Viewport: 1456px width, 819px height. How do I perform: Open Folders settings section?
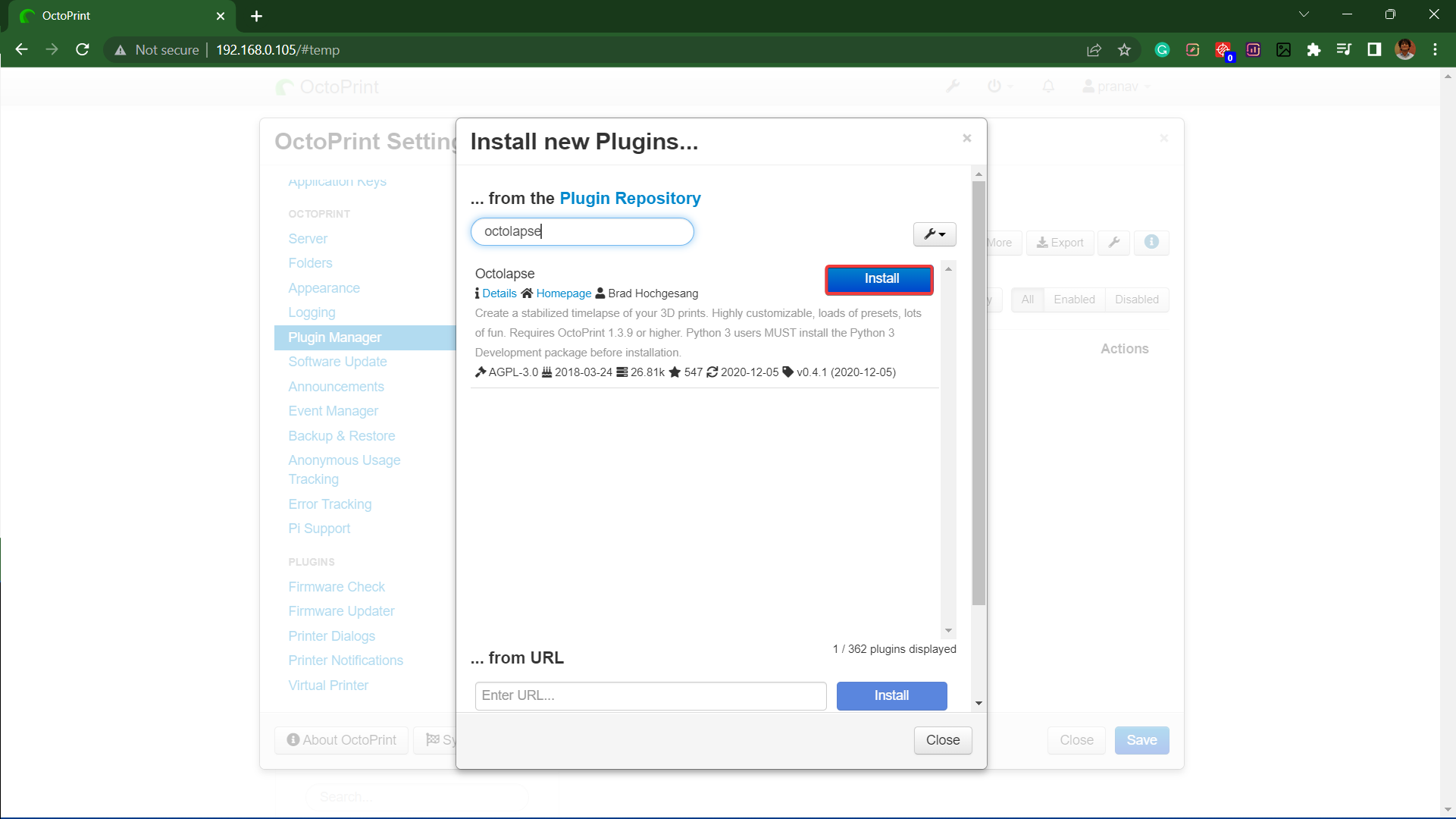click(x=310, y=263)
